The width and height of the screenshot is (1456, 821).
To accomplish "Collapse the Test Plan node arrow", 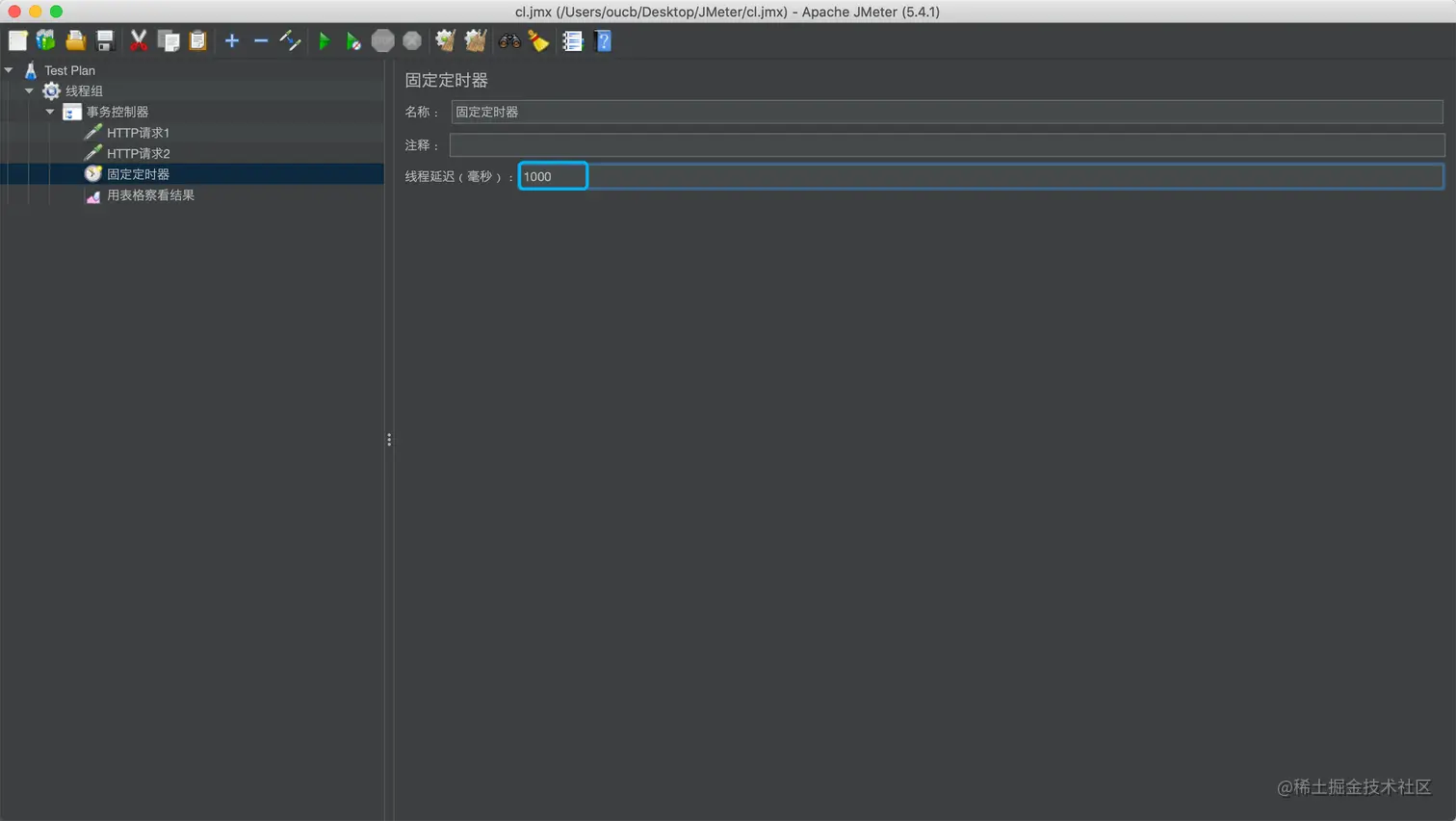I will tap(9, 70).
